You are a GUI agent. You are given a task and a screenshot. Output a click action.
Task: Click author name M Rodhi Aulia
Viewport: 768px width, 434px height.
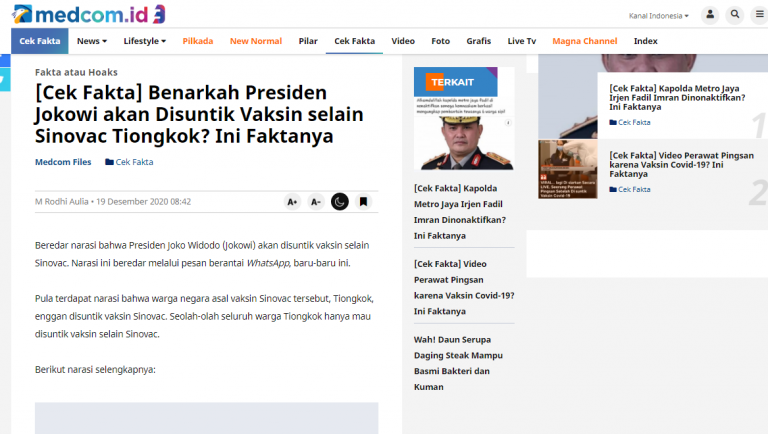point(62,202)
